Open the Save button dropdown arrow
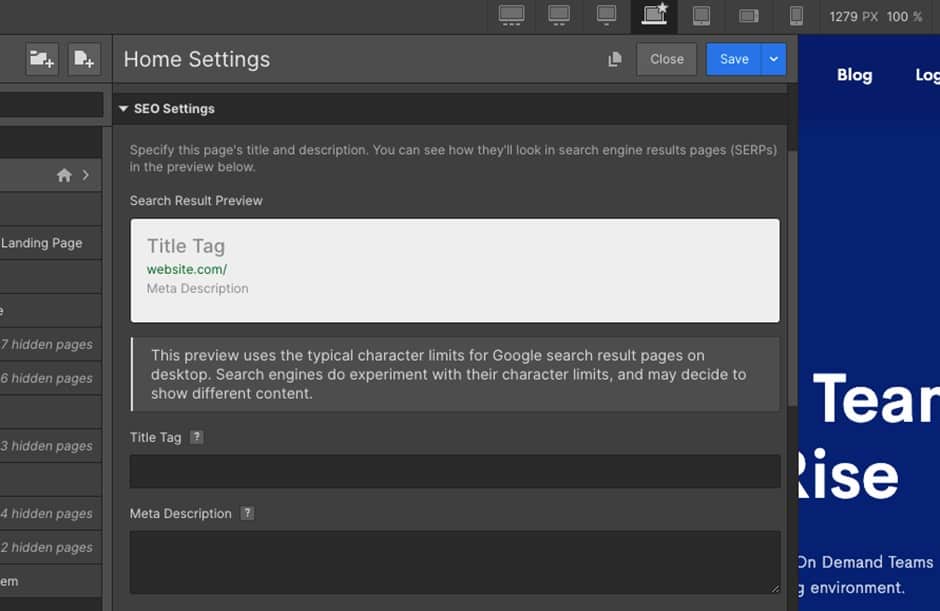The height and width of the screenshot is (611, 940). coord(773,59)
